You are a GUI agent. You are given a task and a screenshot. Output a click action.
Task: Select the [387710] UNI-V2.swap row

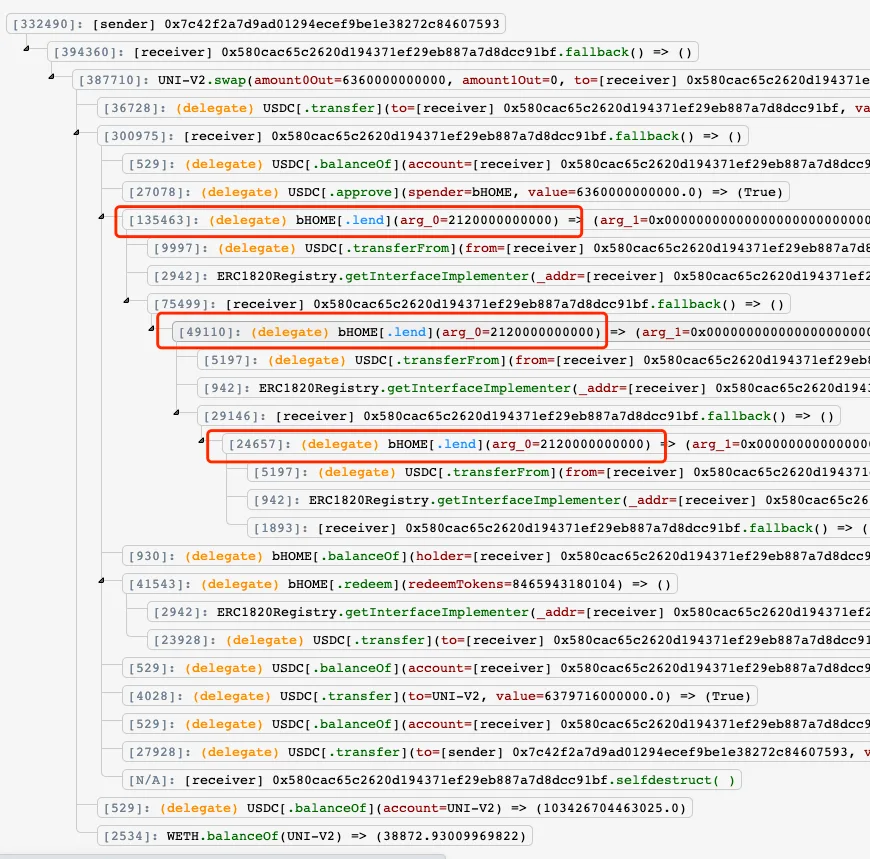tap(471, 80)
